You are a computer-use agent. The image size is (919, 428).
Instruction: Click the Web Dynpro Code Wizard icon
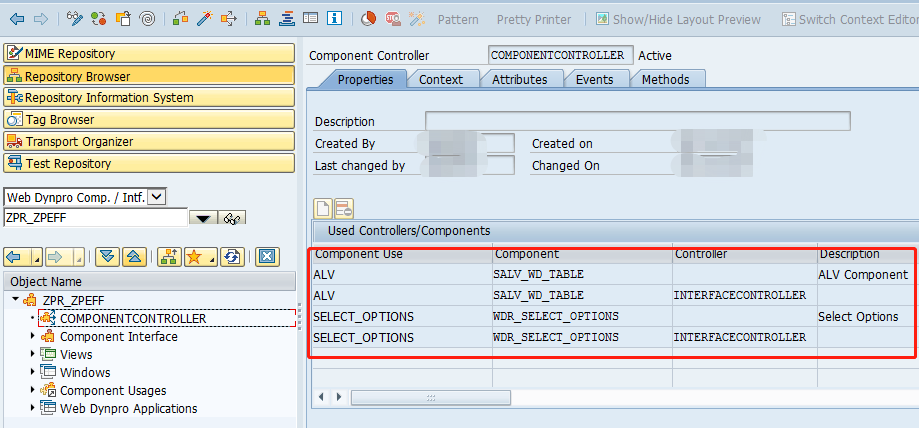click(417, 19)
